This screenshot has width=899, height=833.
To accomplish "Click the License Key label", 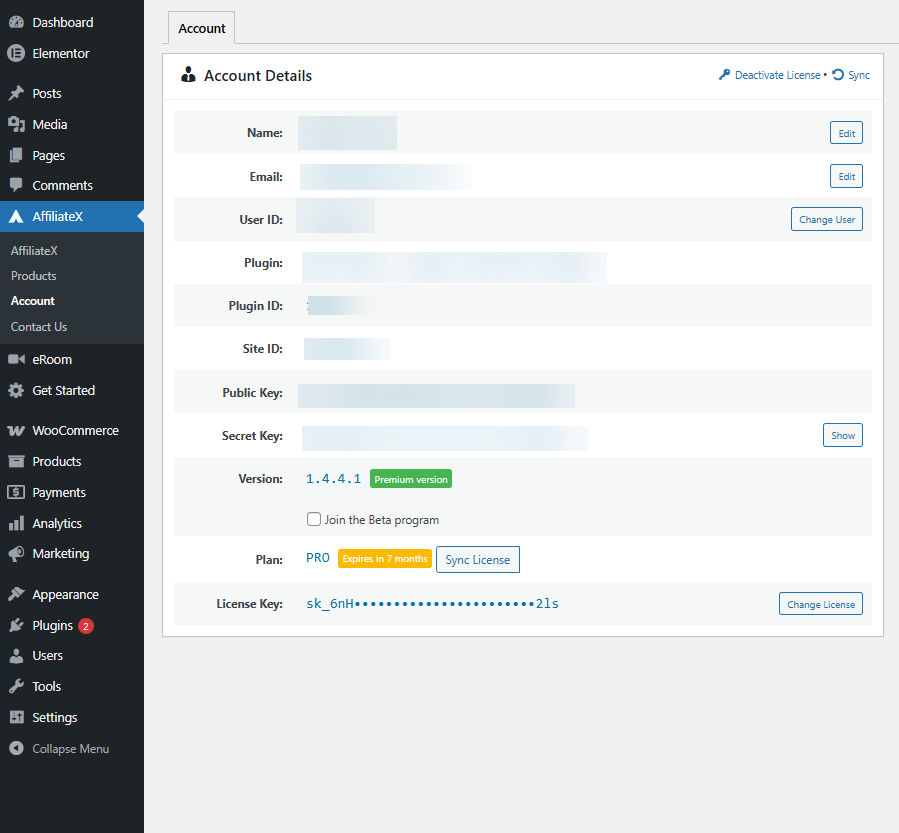I will pyautogui.click(x=249, y=604).
